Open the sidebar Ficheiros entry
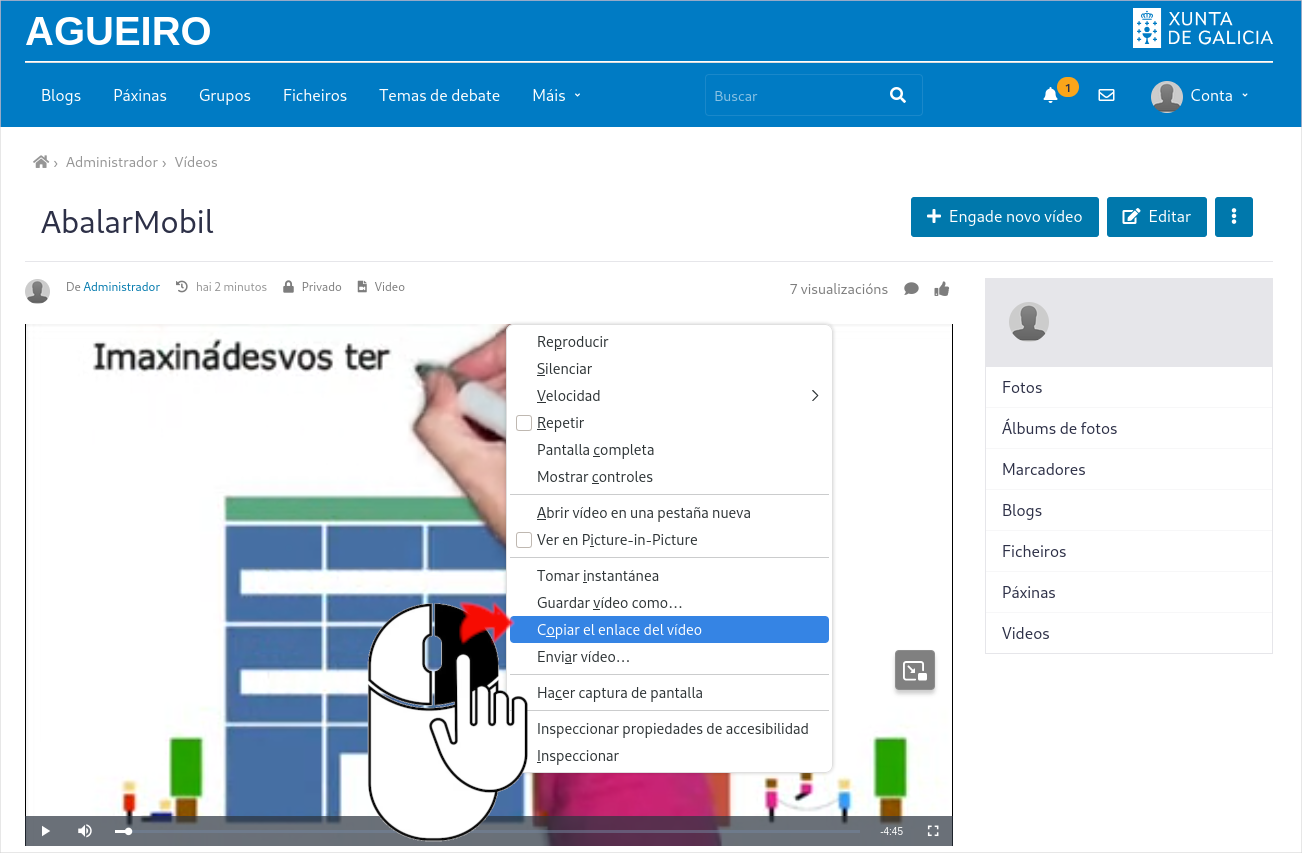The height and width of the screenshot is (853, 1302). (x=1129, y=551)
